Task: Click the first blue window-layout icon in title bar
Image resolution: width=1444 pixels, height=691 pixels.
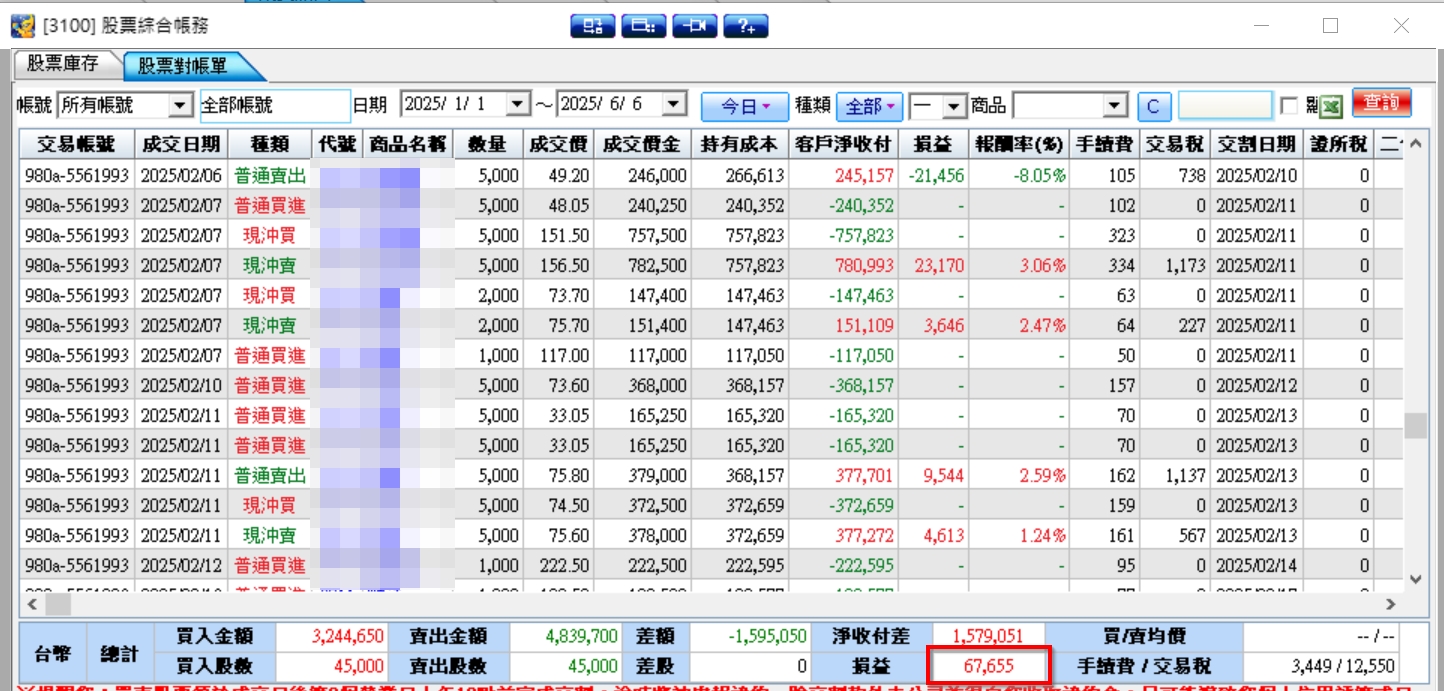Action: pos(593,26)
